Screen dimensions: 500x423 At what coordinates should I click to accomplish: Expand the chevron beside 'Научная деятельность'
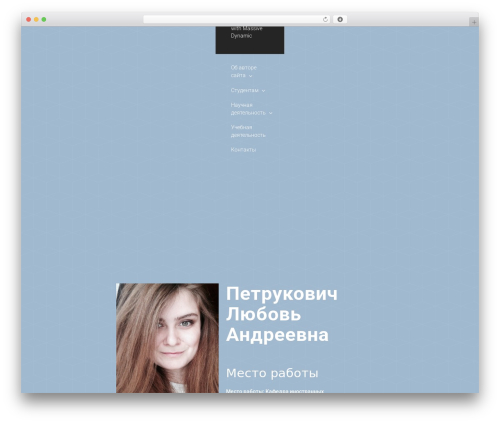(271, 113)
